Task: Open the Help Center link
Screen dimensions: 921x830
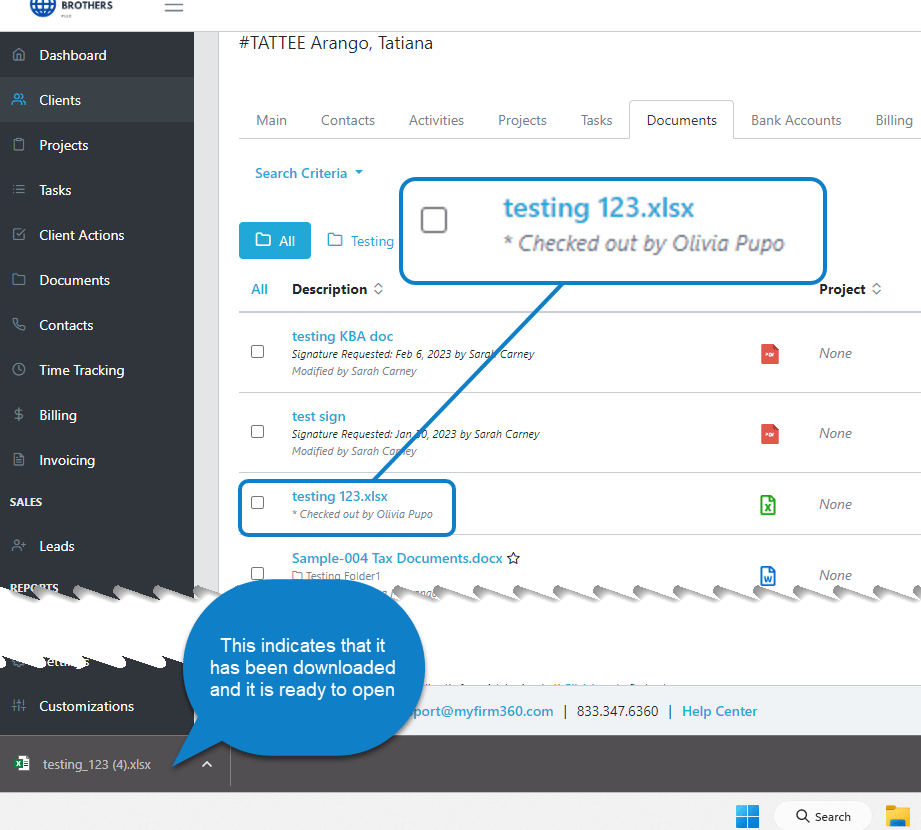Action: point(719,710)
